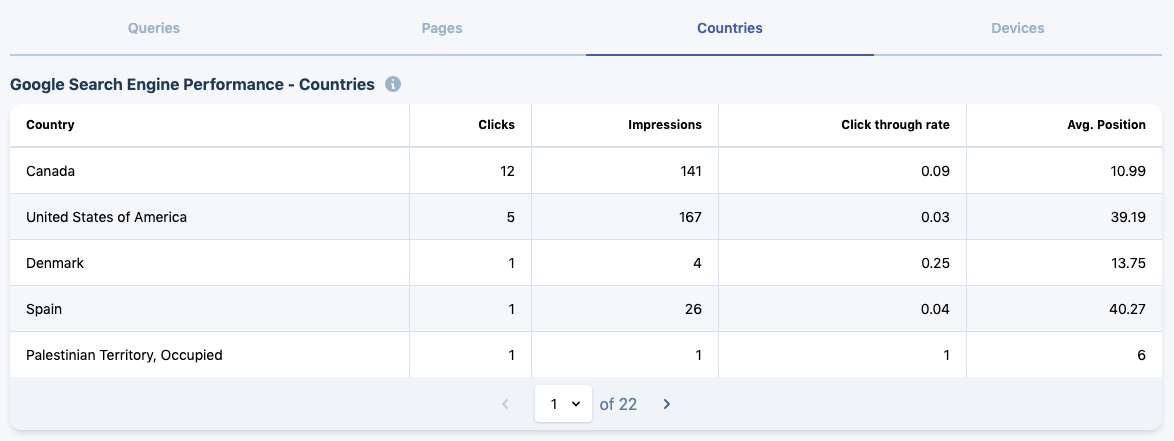Sort by Impressions column header

pos(665,125)
